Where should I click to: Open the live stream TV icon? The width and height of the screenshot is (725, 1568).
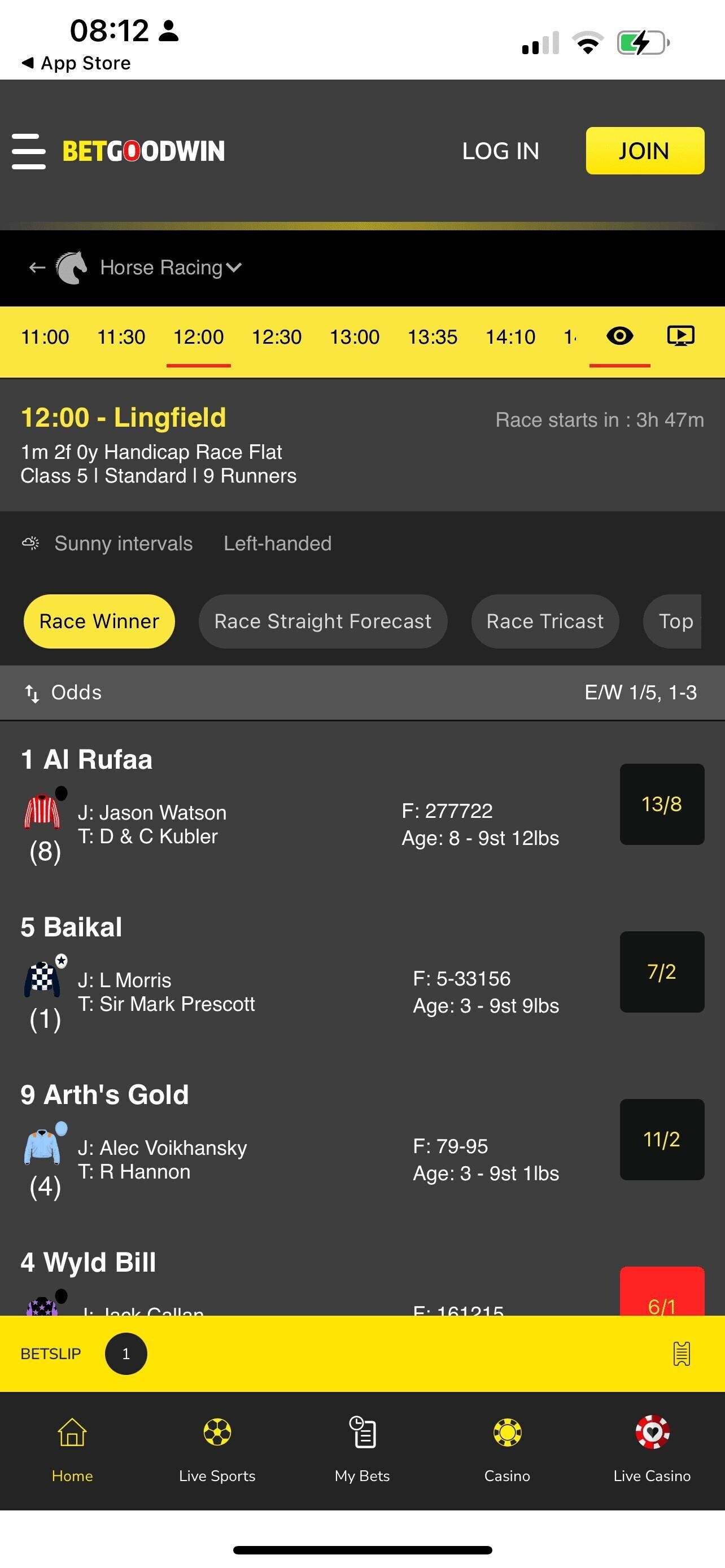[680, 336]
